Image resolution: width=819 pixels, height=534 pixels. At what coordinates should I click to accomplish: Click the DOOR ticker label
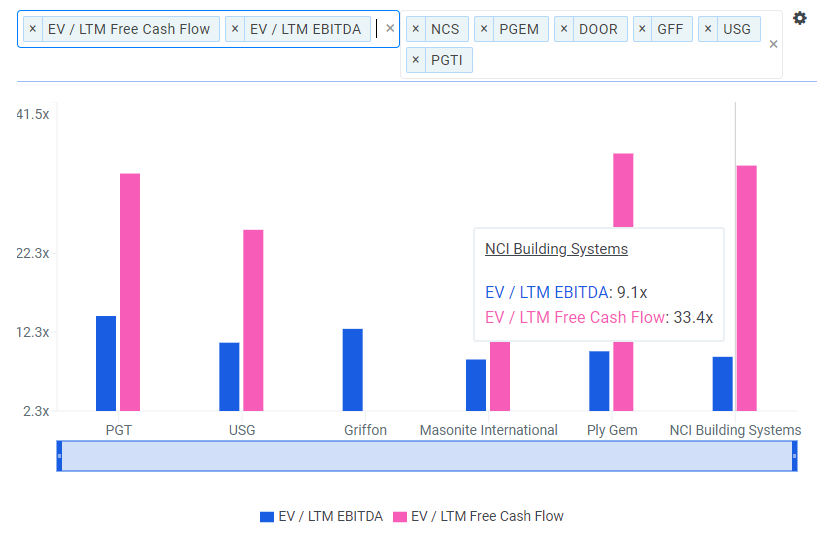pyautogui.click(x=598, y=29)
